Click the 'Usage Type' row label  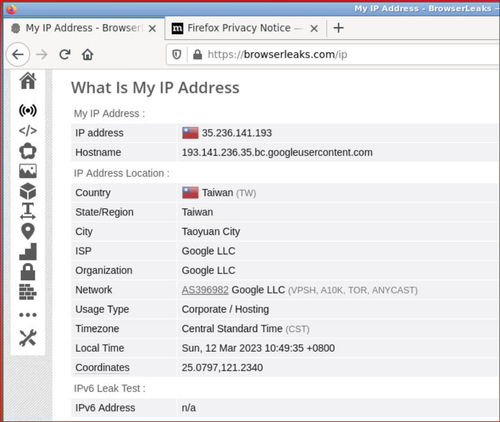(x=102, y=309)
